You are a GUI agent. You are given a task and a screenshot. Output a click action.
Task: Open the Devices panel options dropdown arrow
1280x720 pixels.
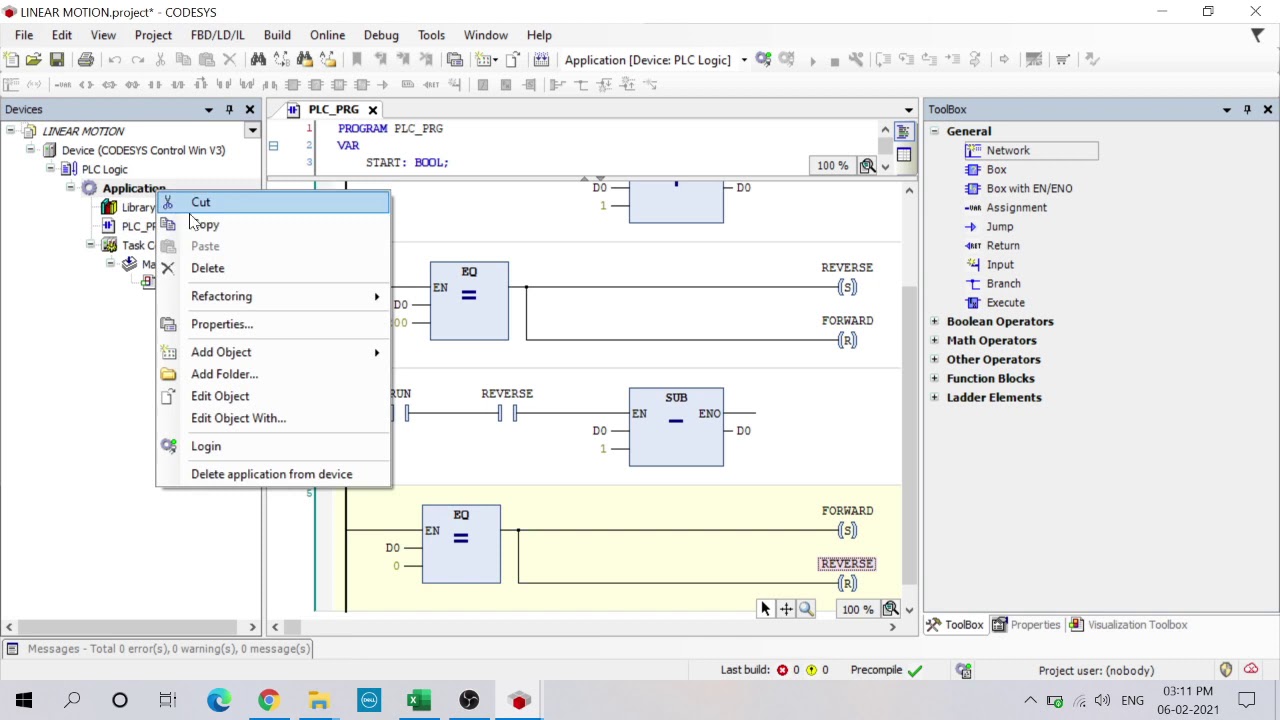tap(209, 109)
